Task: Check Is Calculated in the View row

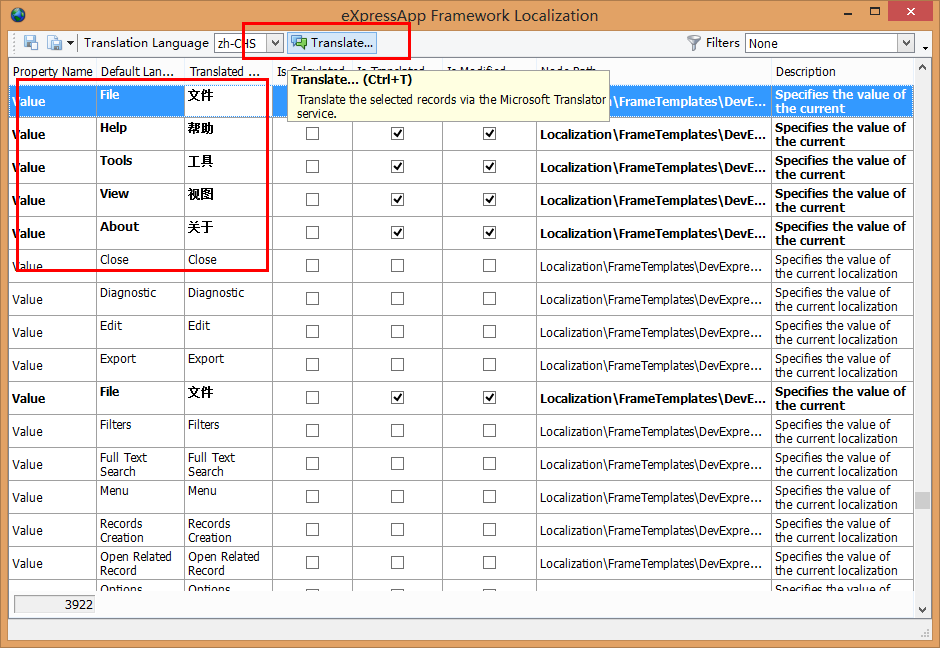Action: 312,200
